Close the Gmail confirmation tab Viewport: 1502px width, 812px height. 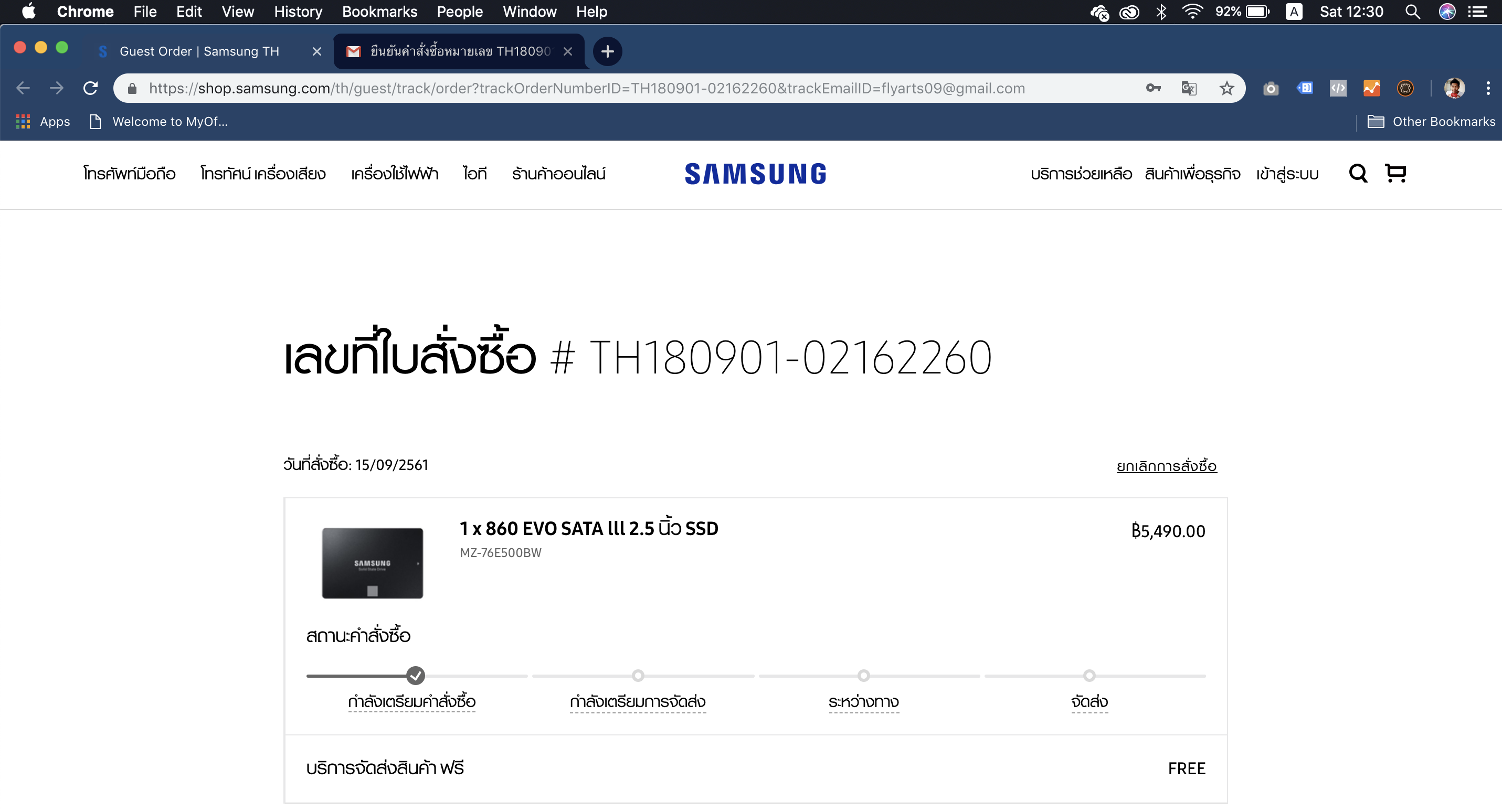[x=567, y=51]
